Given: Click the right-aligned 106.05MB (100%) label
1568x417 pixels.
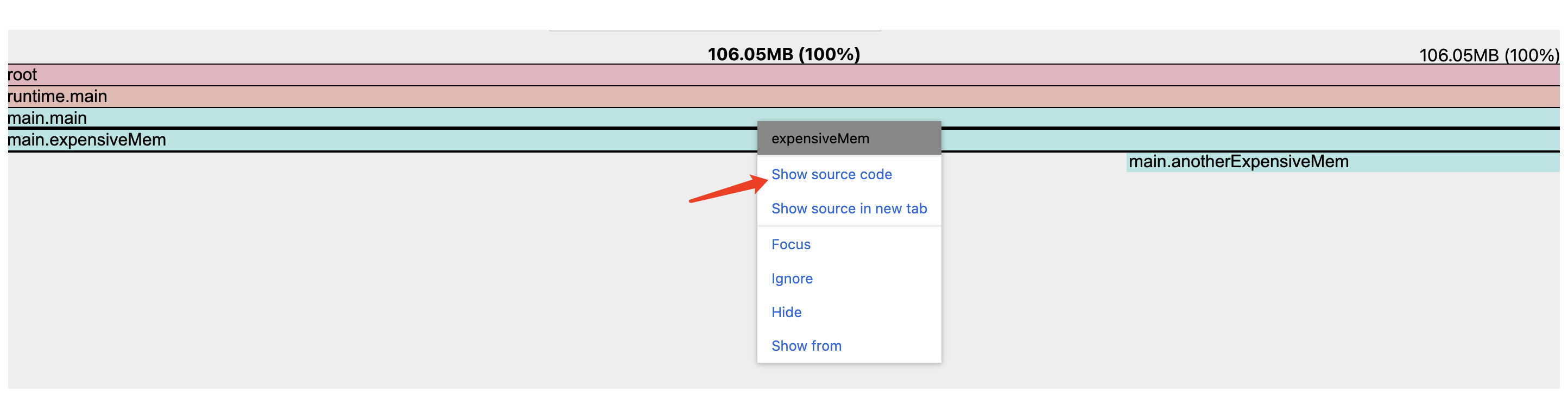Looking at the screenshot, I should point(1488,55).
